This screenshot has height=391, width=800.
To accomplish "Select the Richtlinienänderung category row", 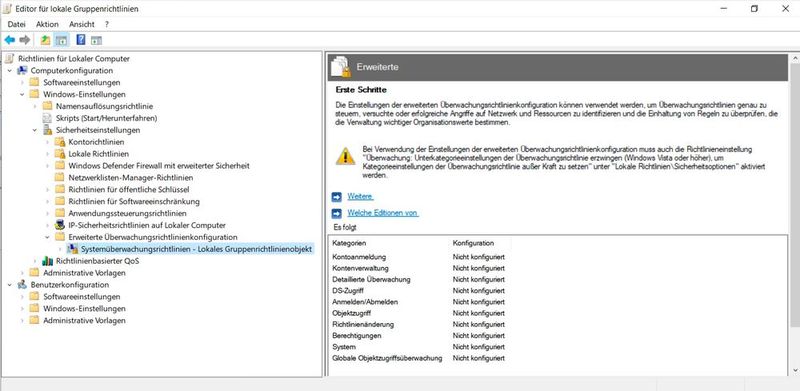I will 418,324.
